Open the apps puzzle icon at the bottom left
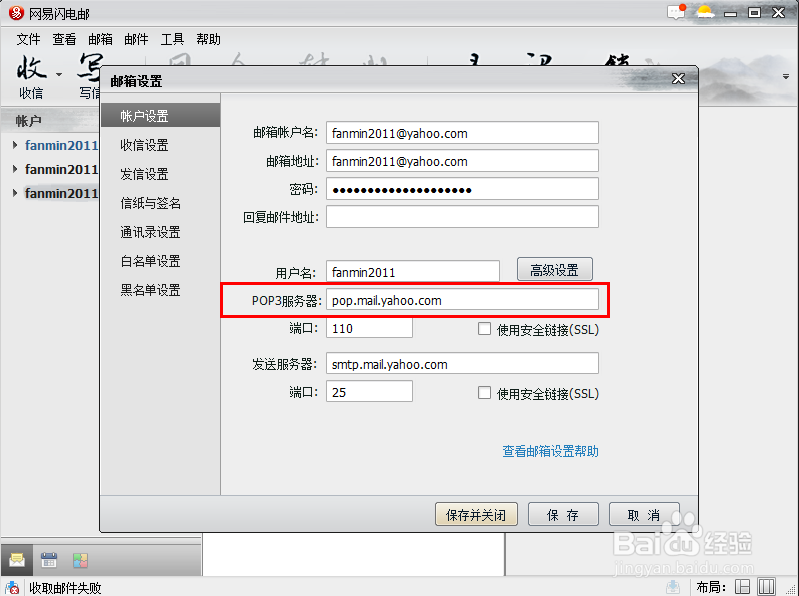 pos(80,560)
